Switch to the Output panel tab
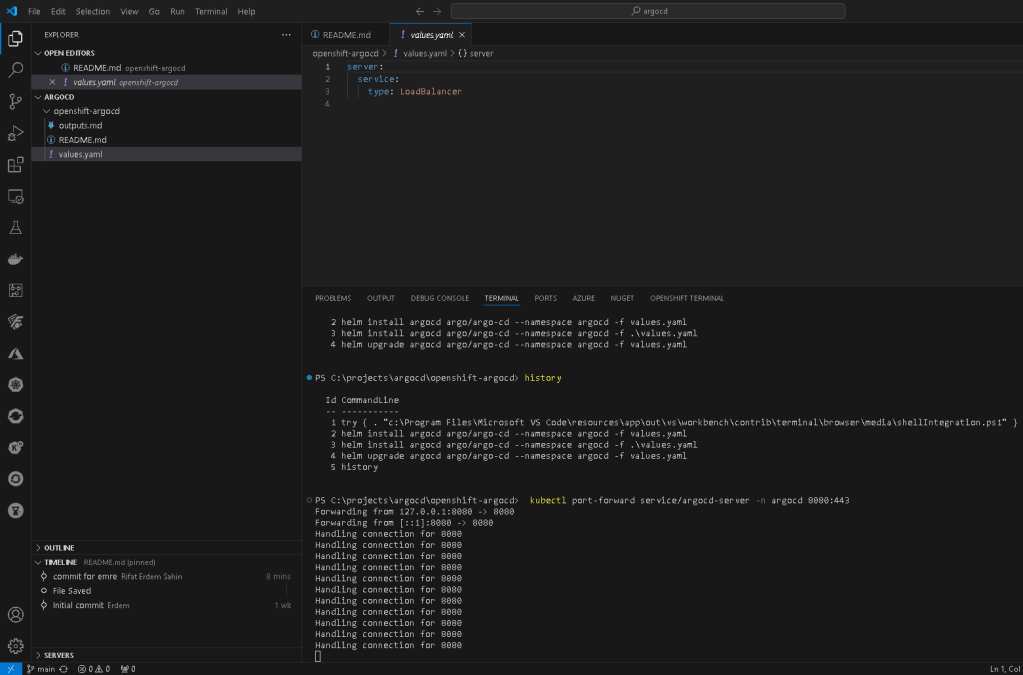 (x=380, y=298)
